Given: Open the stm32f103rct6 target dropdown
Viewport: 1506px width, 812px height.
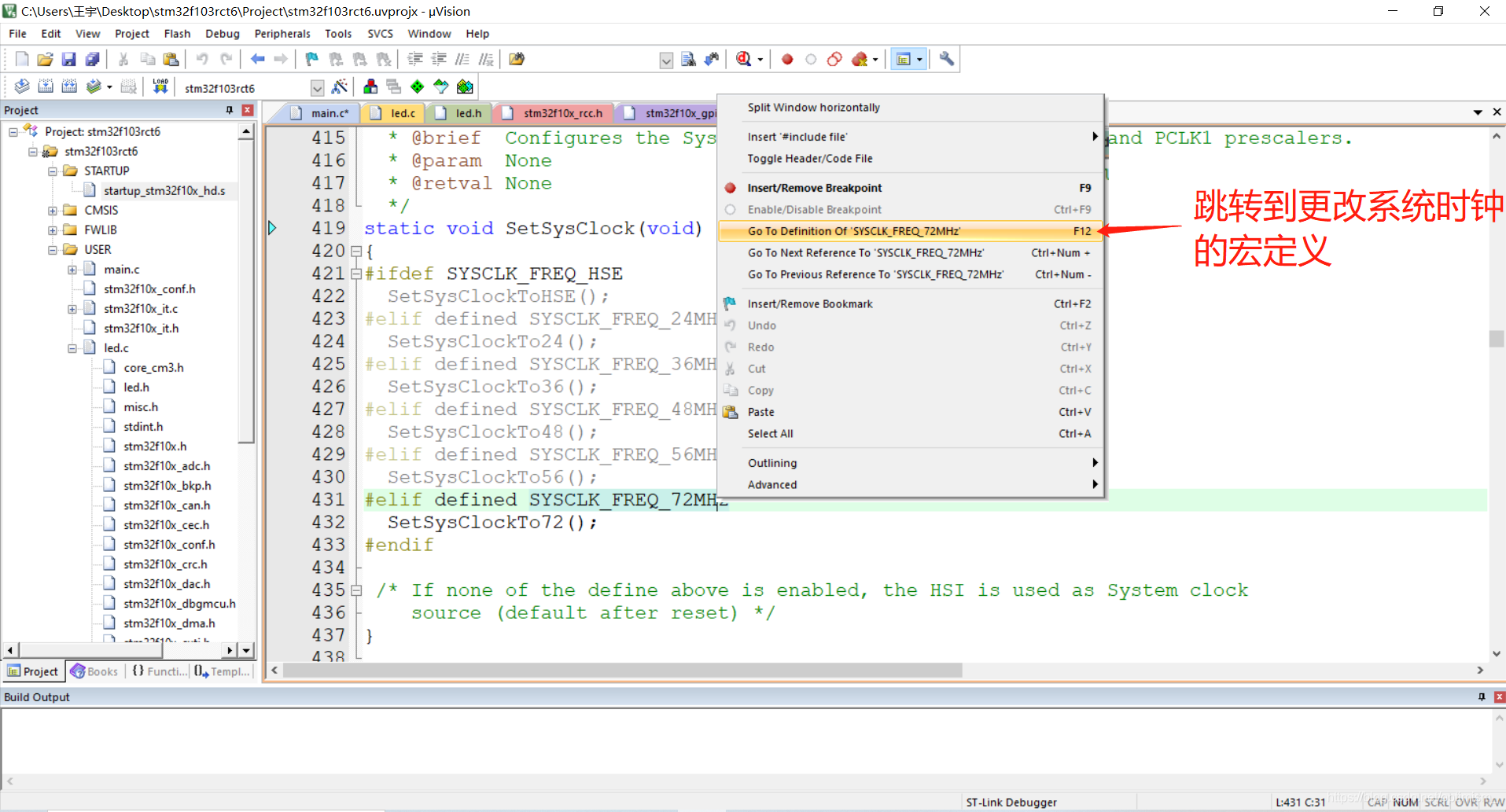Looking at the screenshot, I should pyautogui.click(x=317, y=87).
